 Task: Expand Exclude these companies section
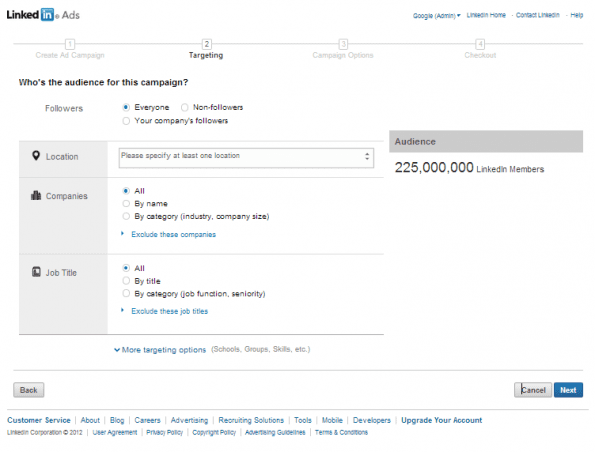[173, 235]
